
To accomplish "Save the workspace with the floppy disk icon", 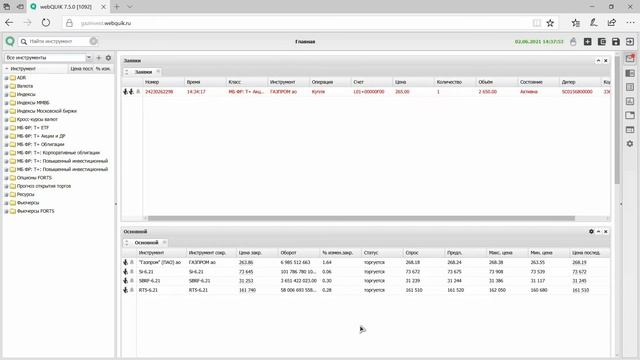I will (616, 42).
